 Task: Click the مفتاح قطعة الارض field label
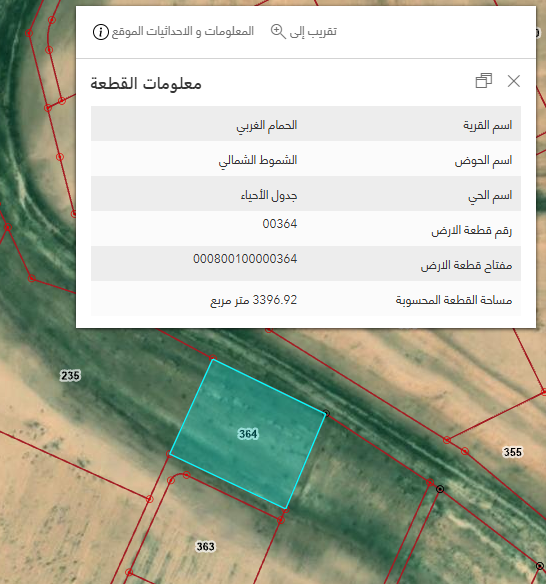point(466,266)
